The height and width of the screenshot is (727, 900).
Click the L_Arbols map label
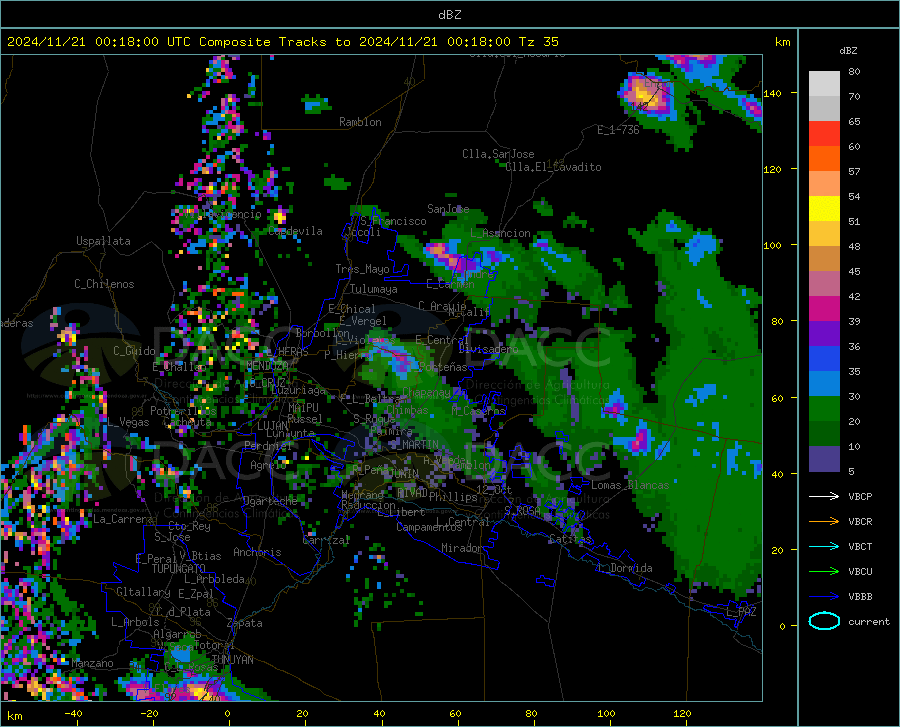[135, 622]
